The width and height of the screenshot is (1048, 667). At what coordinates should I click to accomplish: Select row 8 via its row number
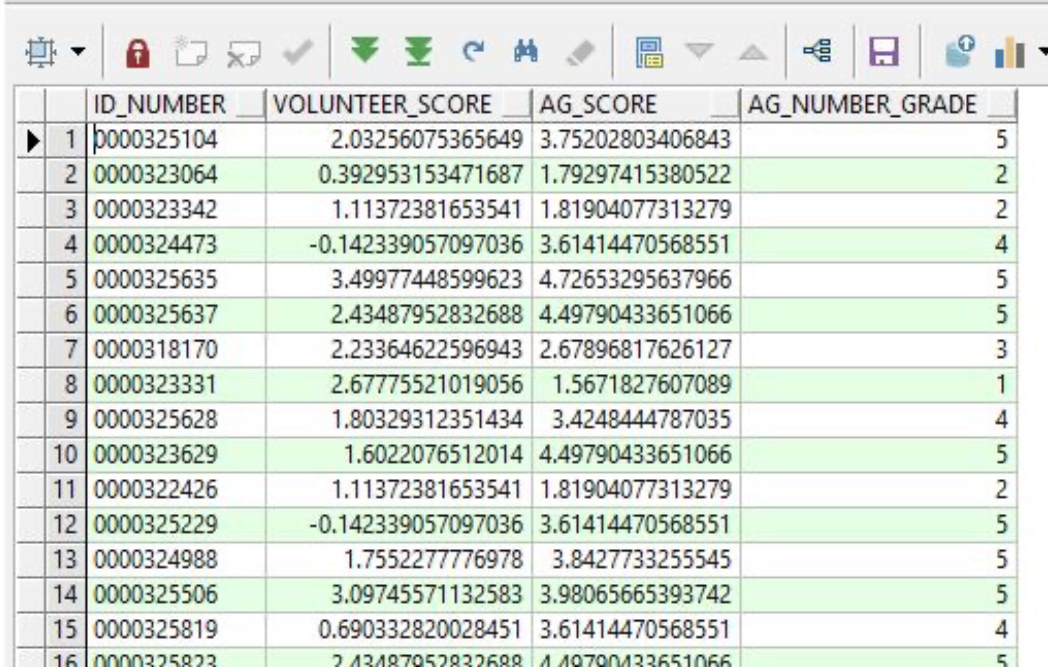[x=66, y=385]
